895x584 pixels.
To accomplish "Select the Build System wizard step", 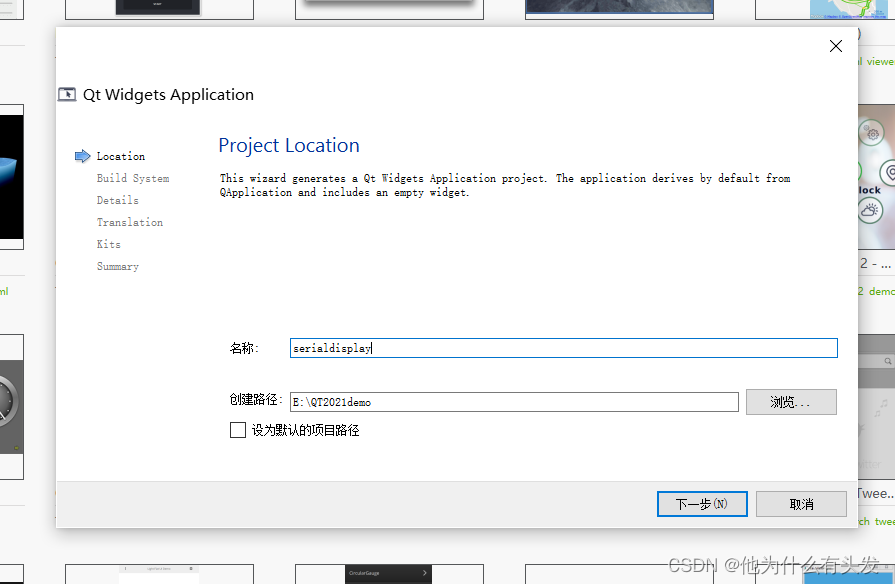I will (x=132, y=178).
